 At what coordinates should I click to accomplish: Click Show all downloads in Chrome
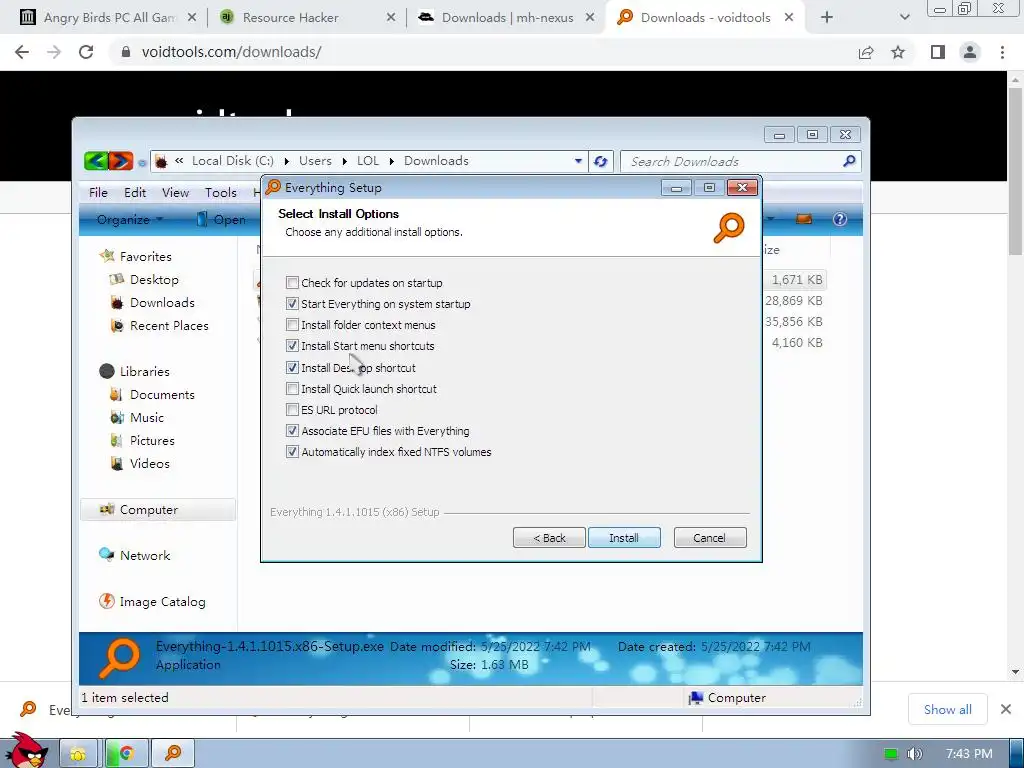948,709
